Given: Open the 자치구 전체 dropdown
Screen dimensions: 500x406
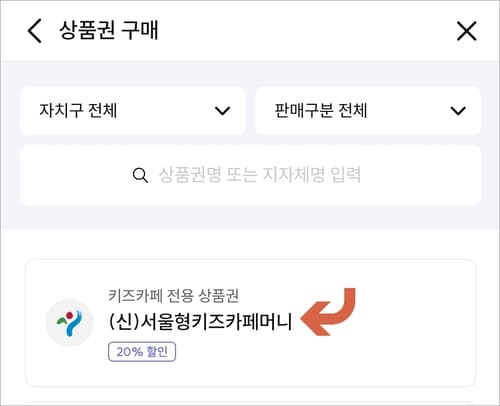Looking at the screenshot, I should pyautogui.click(x=133, y=111).
